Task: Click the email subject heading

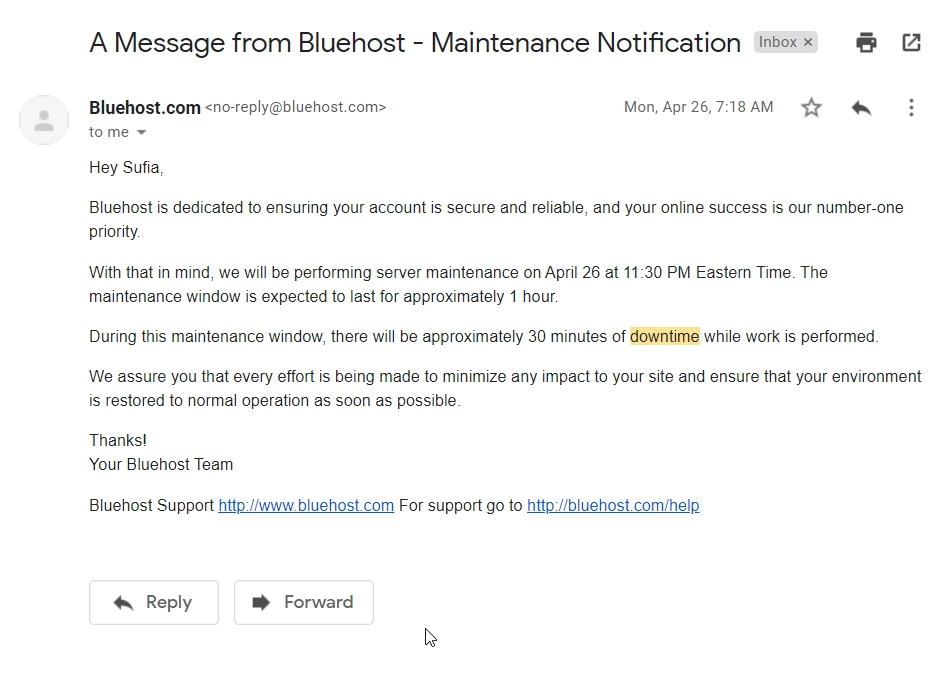Action: [415, 43]
